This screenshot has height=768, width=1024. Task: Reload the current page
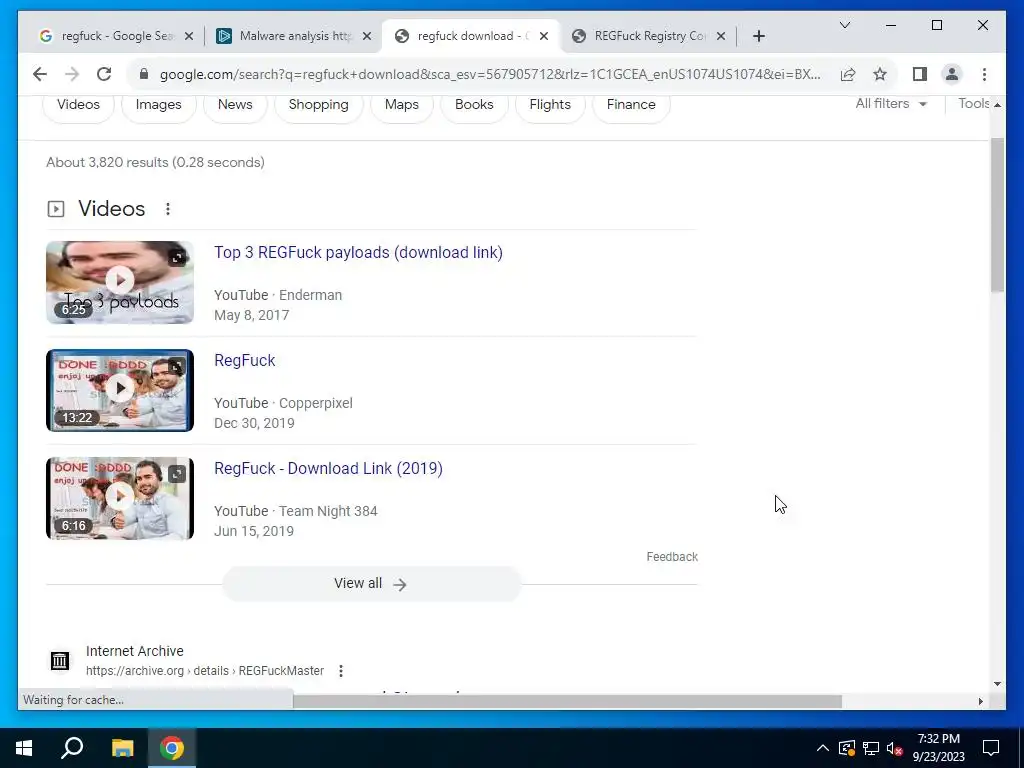104,74
